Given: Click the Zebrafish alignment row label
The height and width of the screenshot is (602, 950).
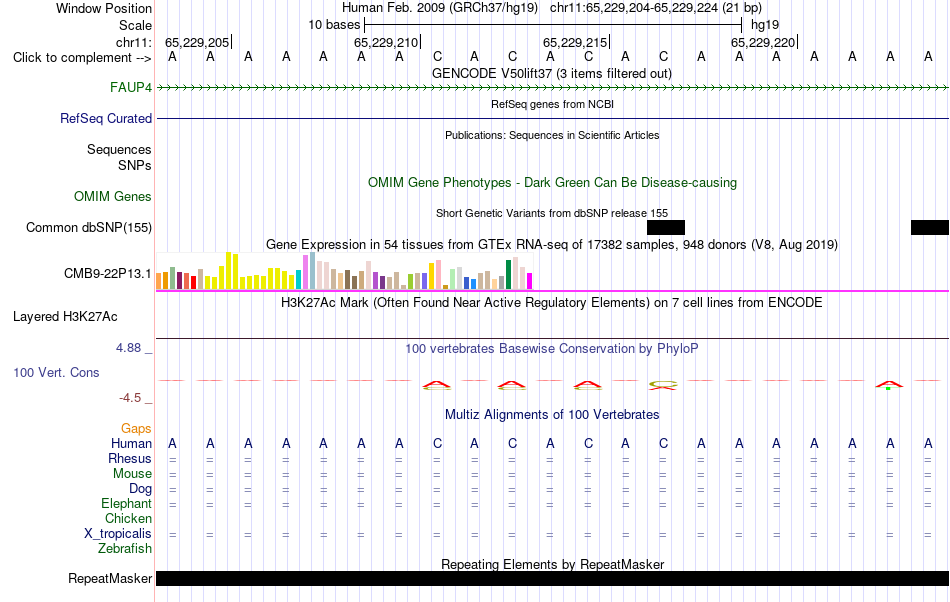Looking at the screenshot, I should (x=125, y=548).
